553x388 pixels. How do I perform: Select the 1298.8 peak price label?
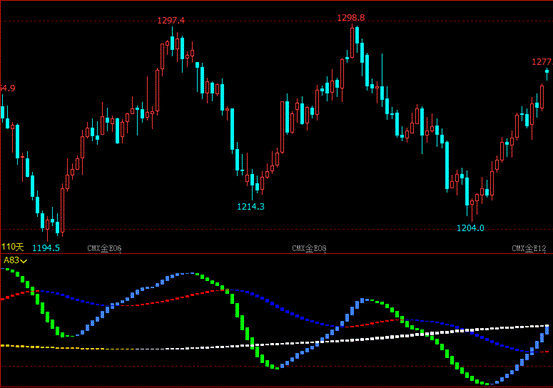pos(351,18)
